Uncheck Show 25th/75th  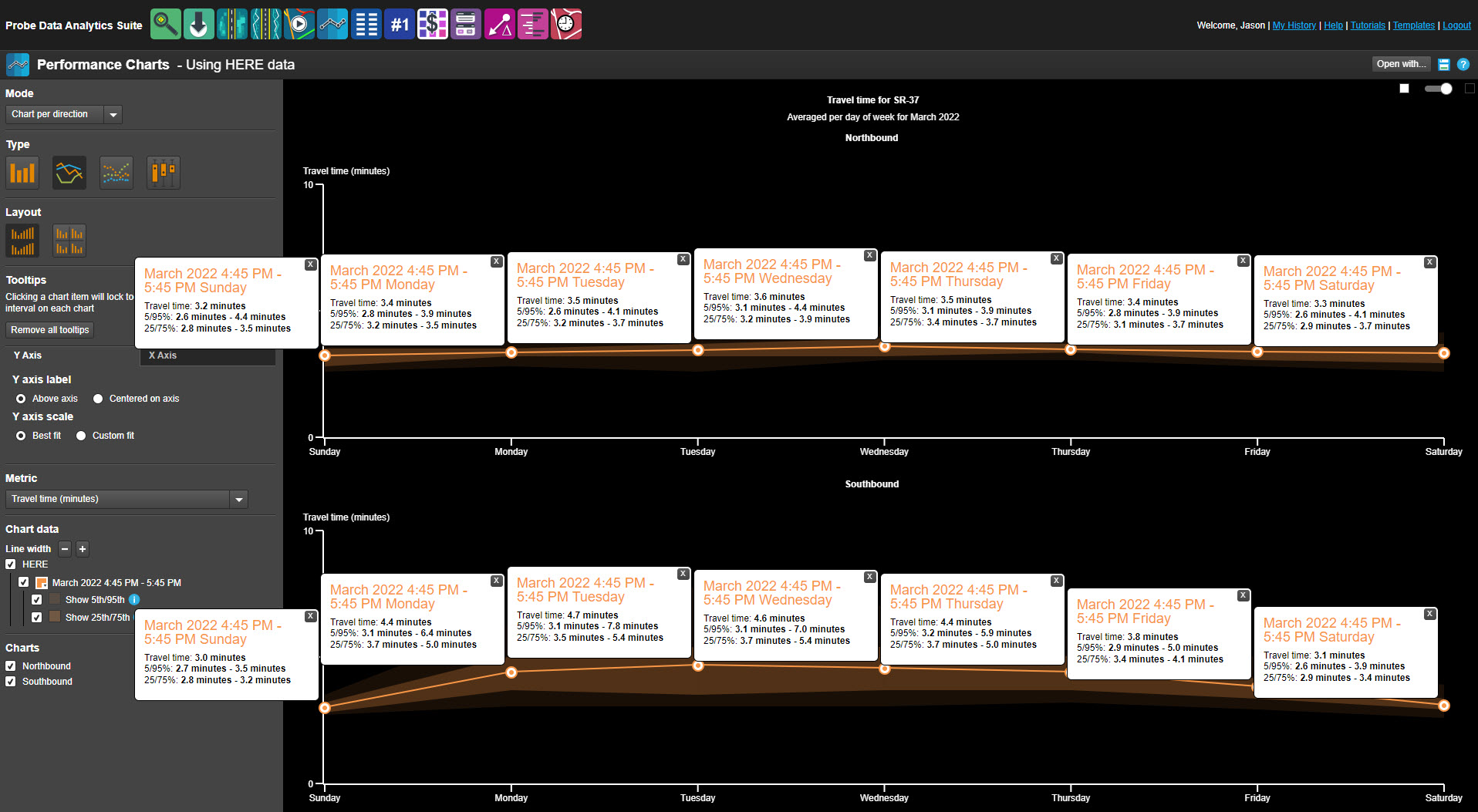(36, 618)
